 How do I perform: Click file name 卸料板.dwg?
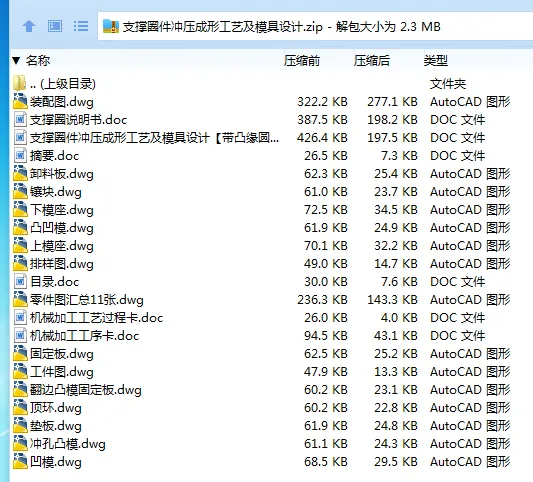point(62,174)
